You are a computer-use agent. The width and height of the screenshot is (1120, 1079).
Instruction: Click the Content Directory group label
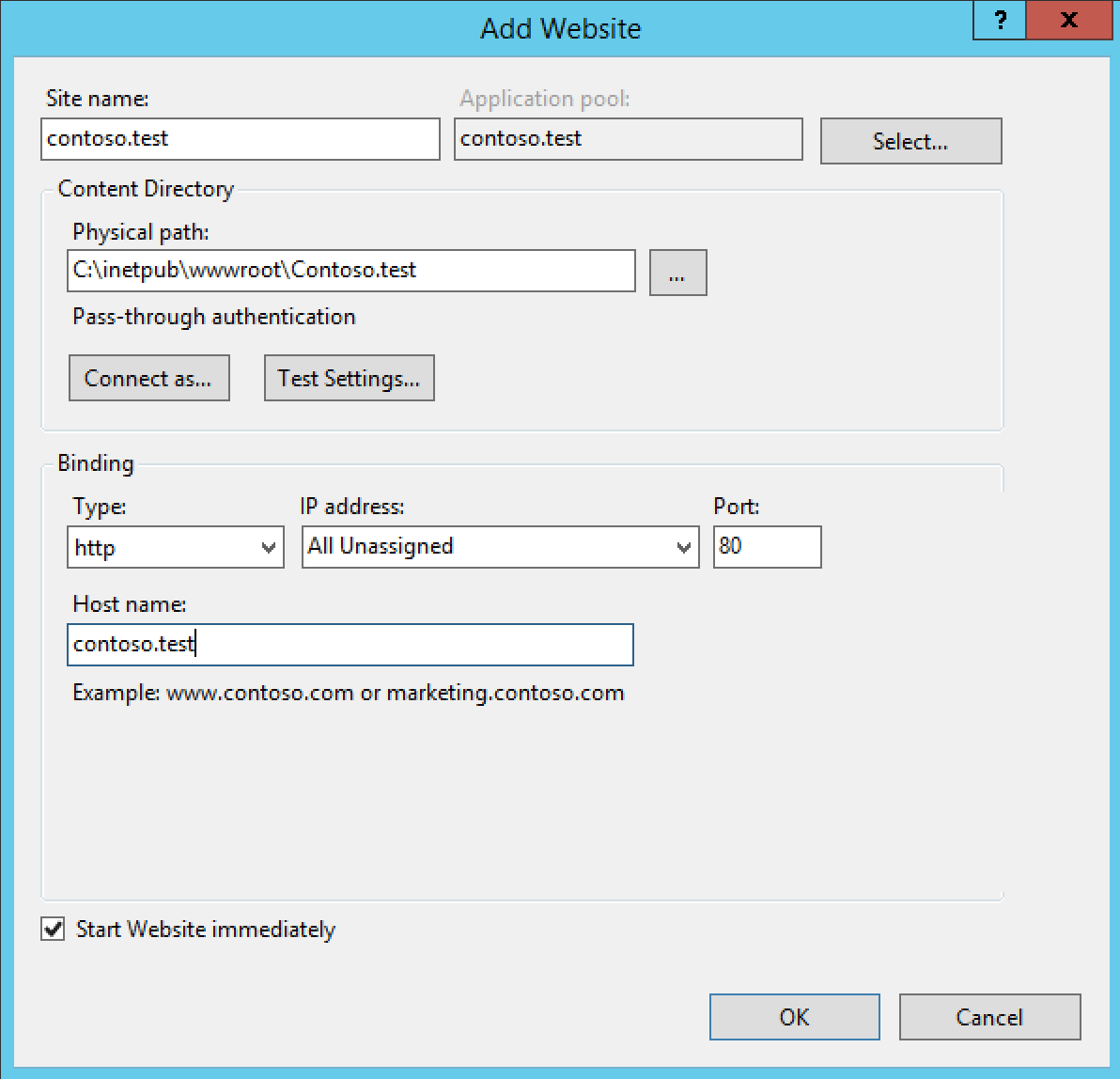(146, 189)
